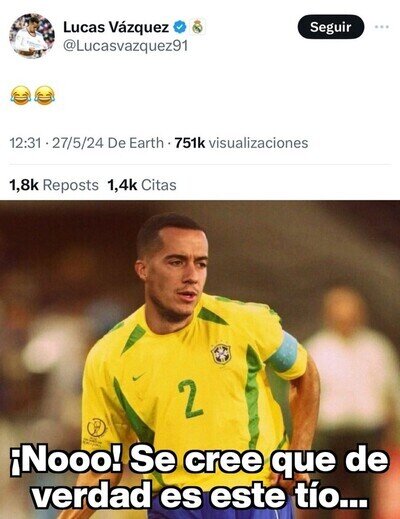Image resolution: width=400 pixels, height=519 pixels.
Task: Open the round profile avatar picture
Action: 32,36
